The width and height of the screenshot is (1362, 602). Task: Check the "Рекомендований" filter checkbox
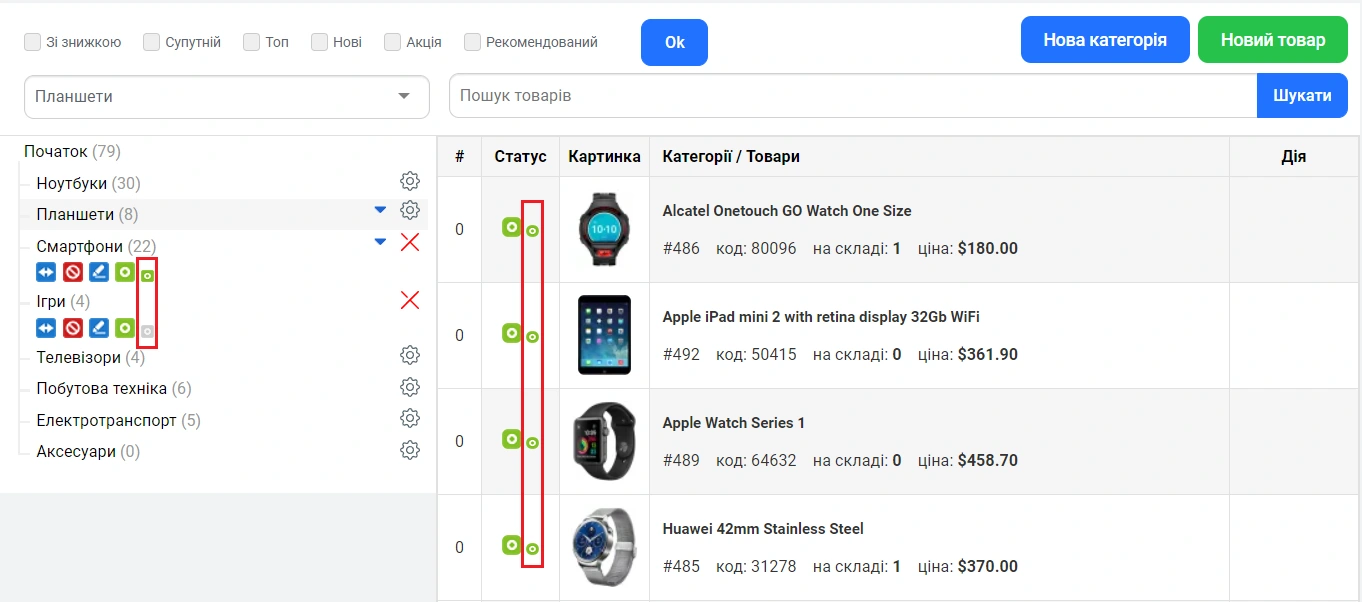click(473, 42)
